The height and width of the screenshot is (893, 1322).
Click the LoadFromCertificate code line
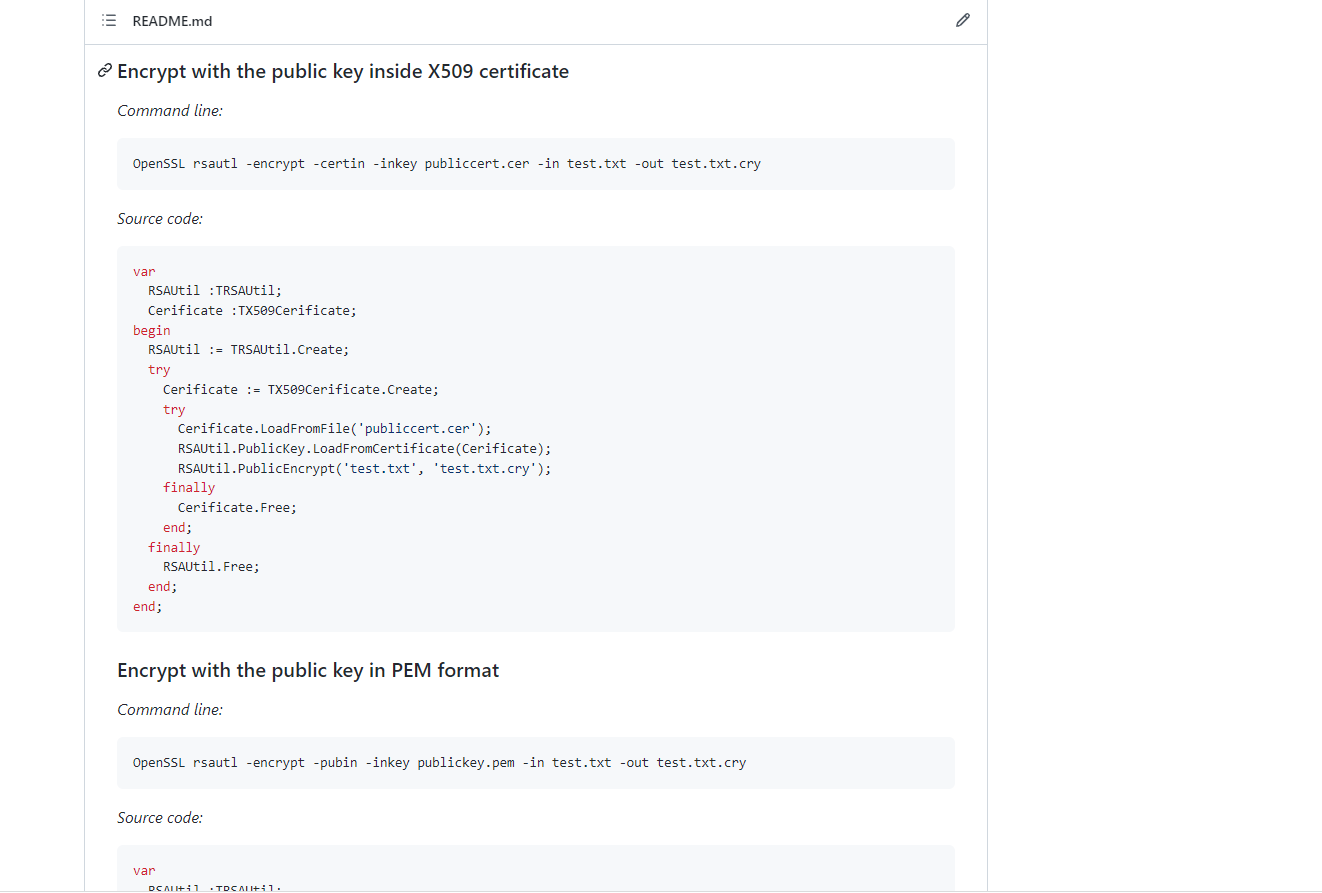coord(364,448)
